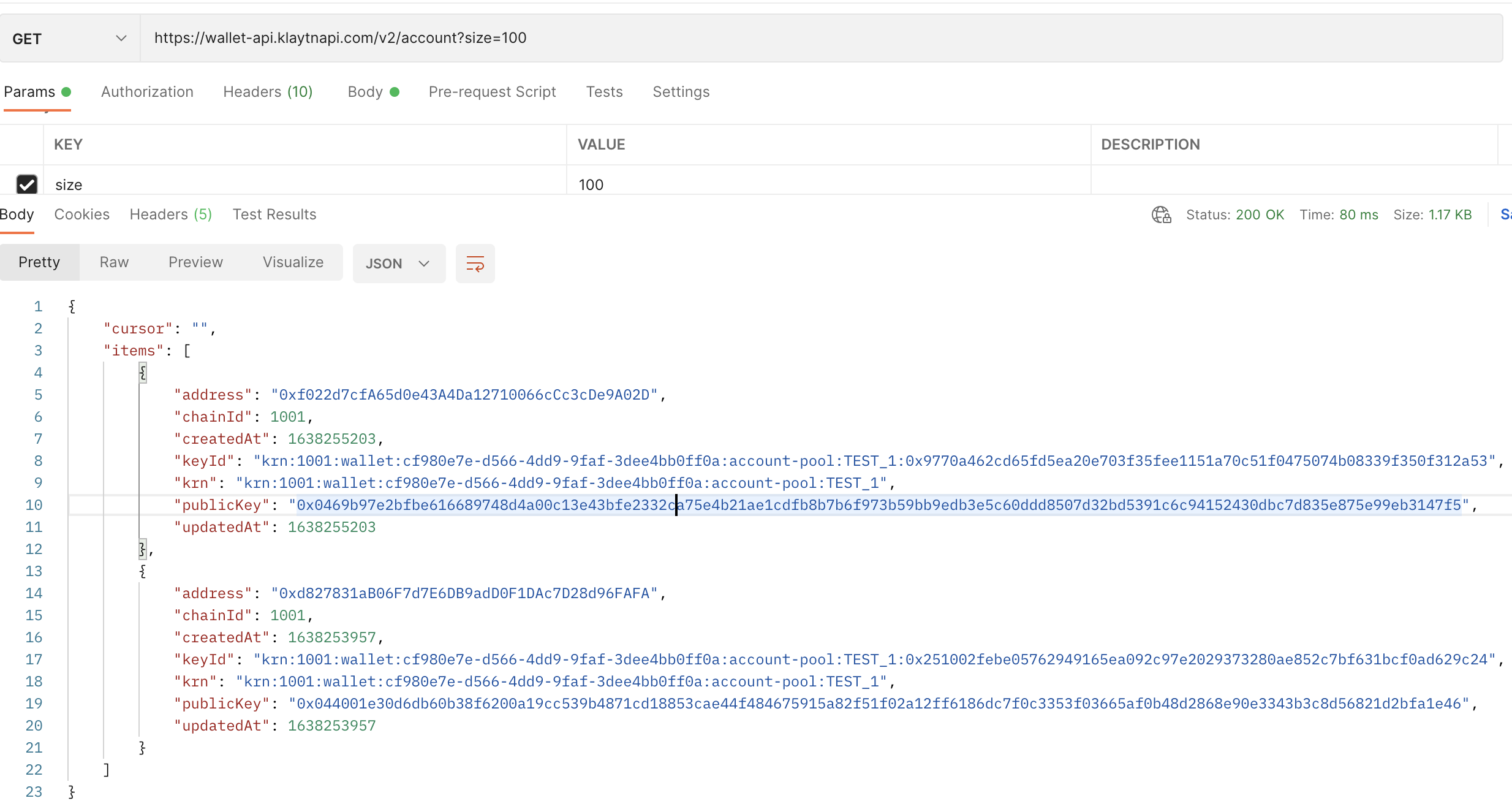Image resolution: width=1512 pixels, height=809 pixels.
Task: Click the network globe lock icon
Action: (x=1161, y=215)
